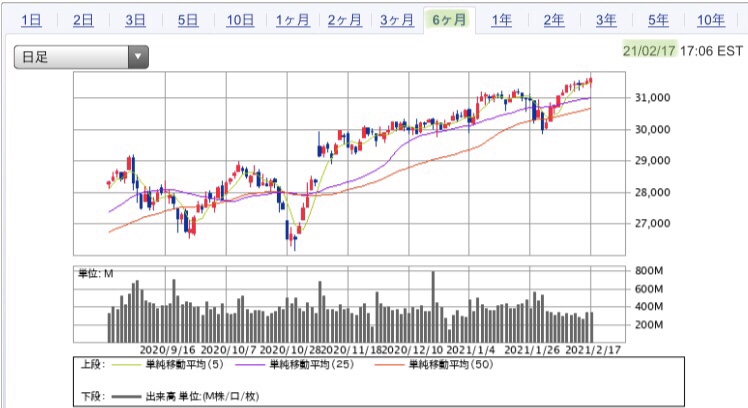This screenshot has height=408, width=748.
Task: Click the 2021/1/4 date axis label
Action: coord(470,350)
